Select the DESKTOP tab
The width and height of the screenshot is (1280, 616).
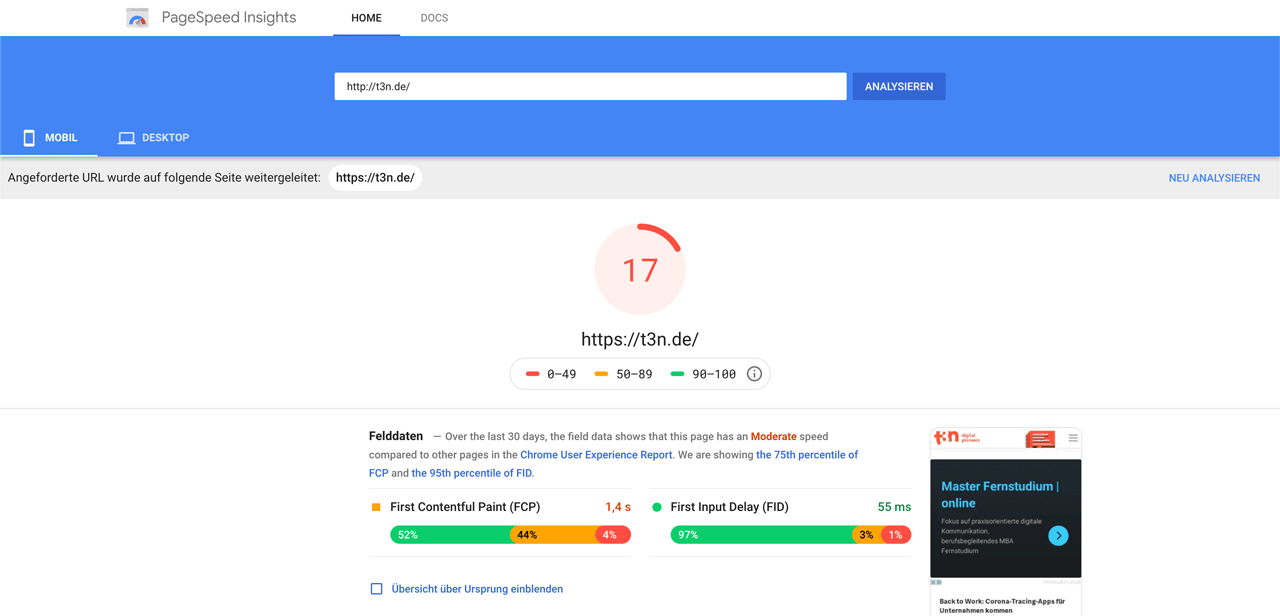pos(153,138)
